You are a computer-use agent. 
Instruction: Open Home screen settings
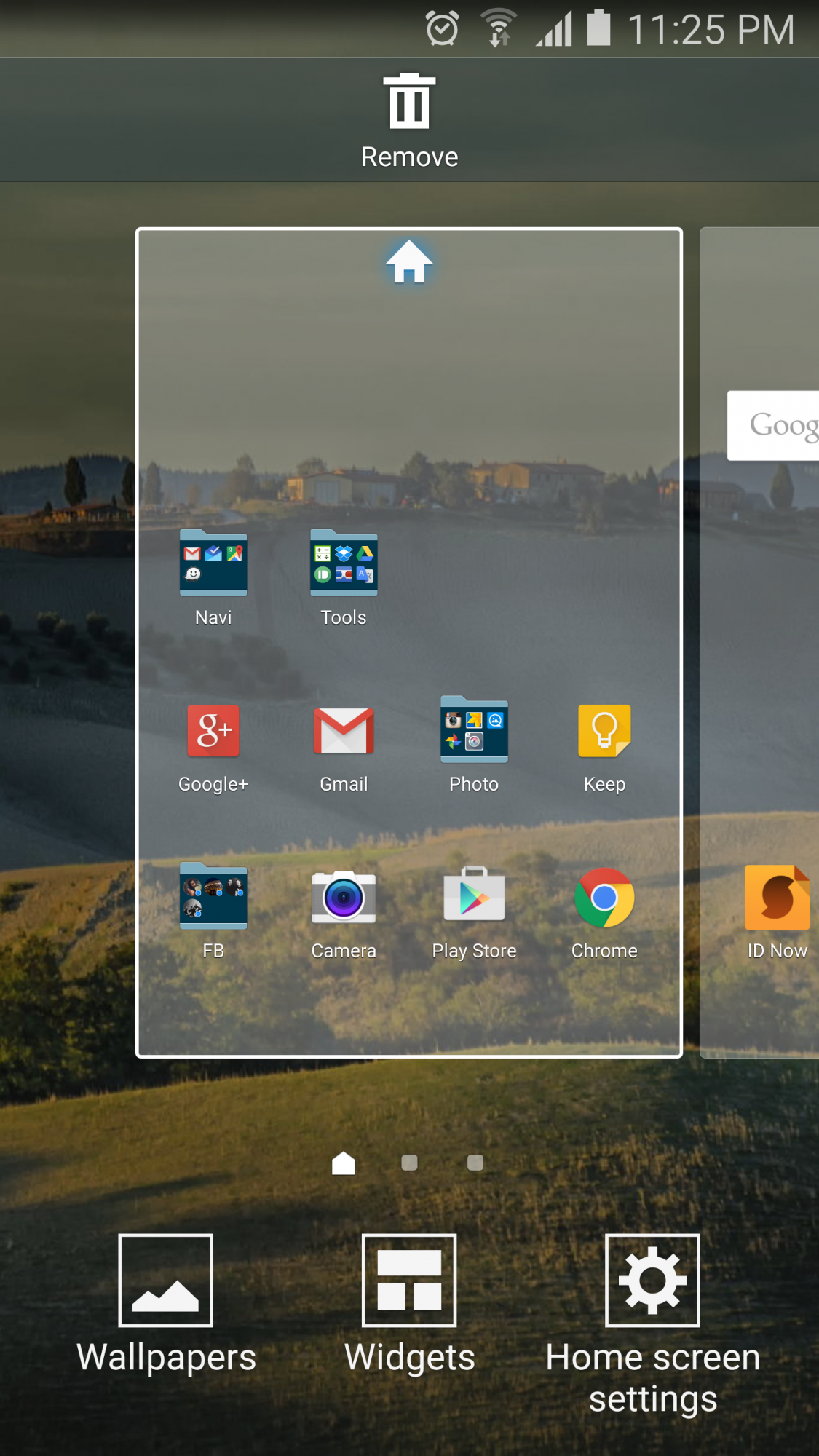pos(652,1324)
